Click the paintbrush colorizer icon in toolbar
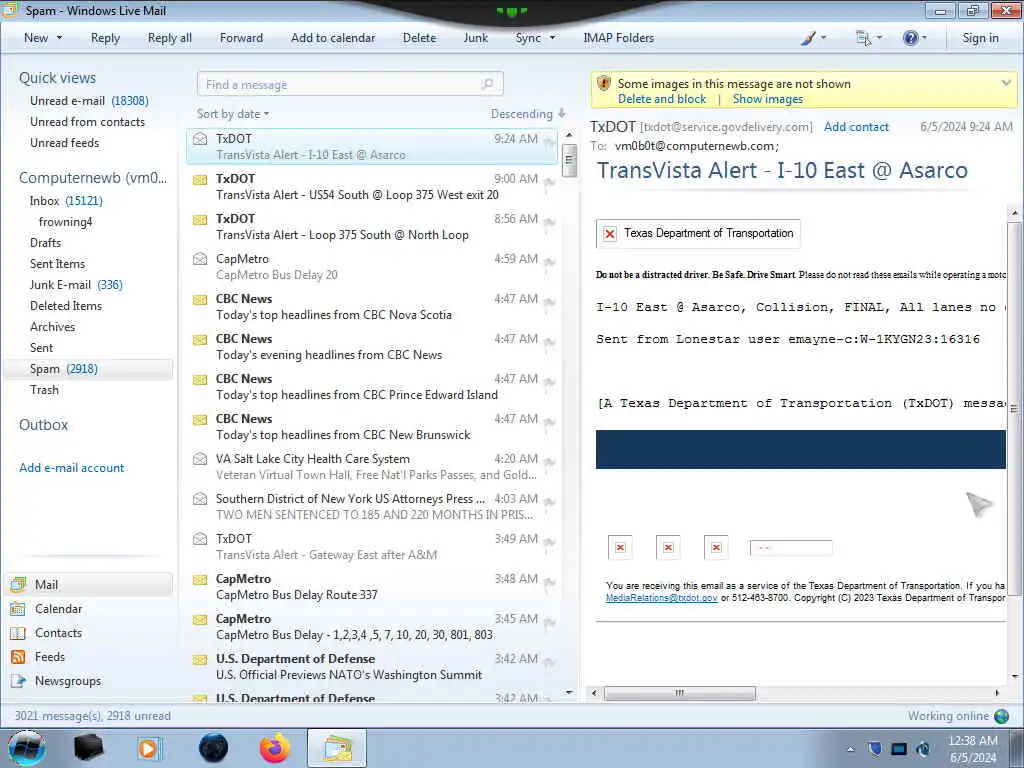This screenshot has height=768, width=1024. click(808, 38)
